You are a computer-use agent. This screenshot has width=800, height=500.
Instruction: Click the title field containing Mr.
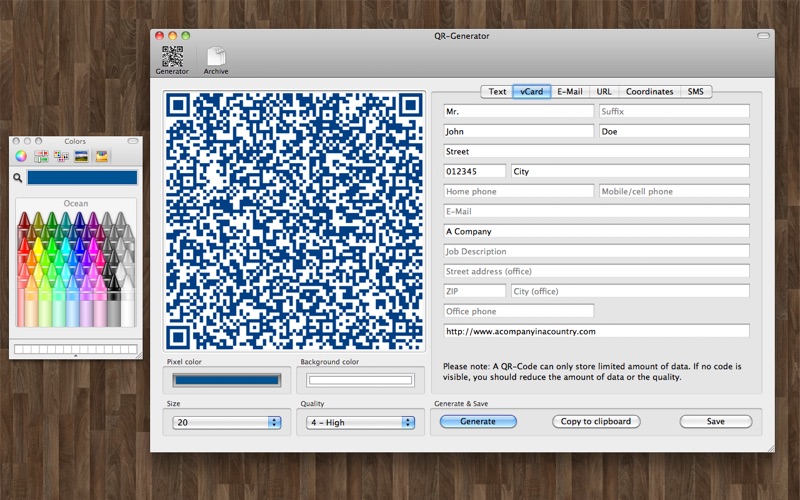pyautogui.click(x=518, y=111)
